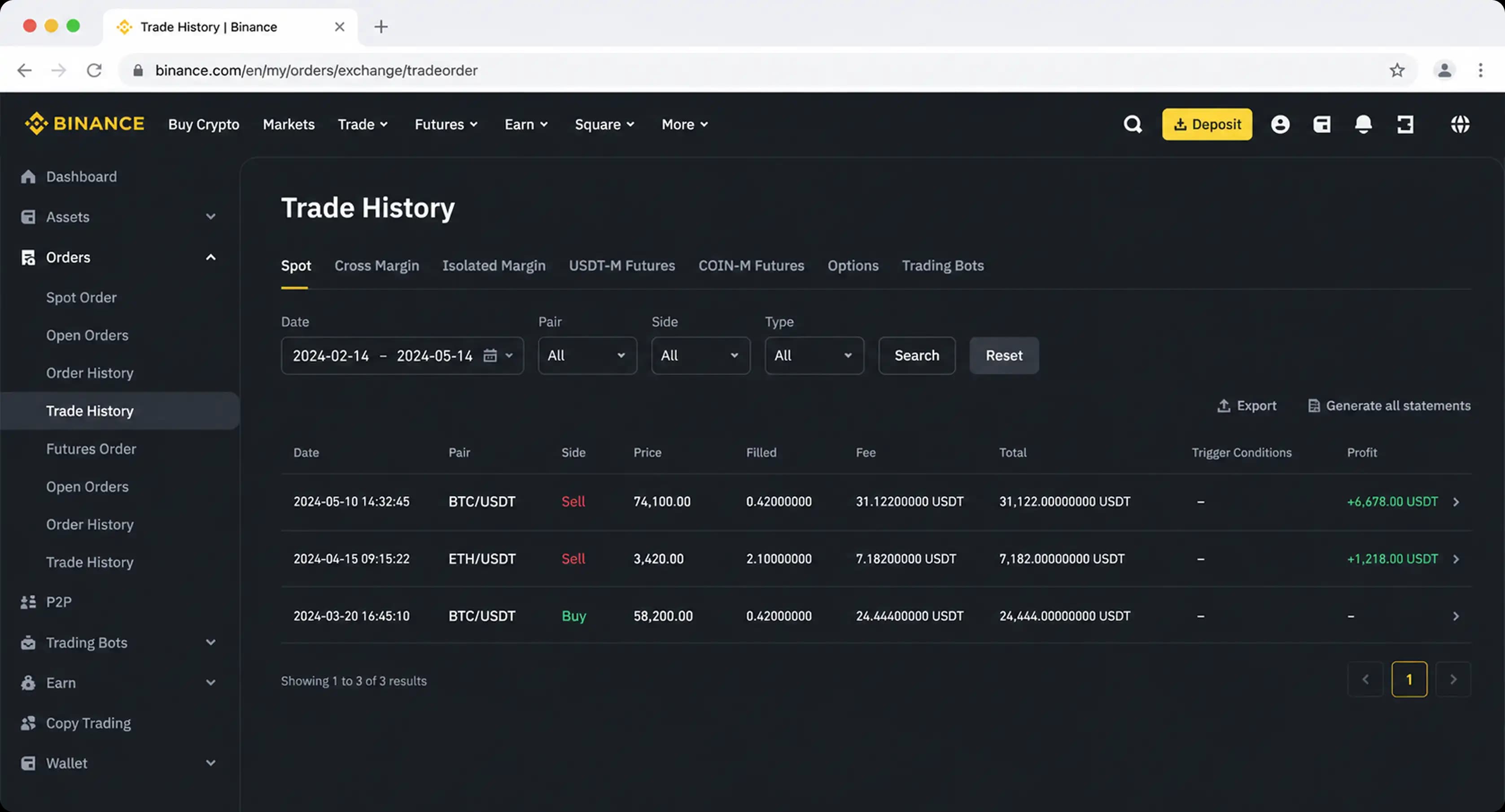
Task: Click Generate all statements
Action: (1389, 406)
